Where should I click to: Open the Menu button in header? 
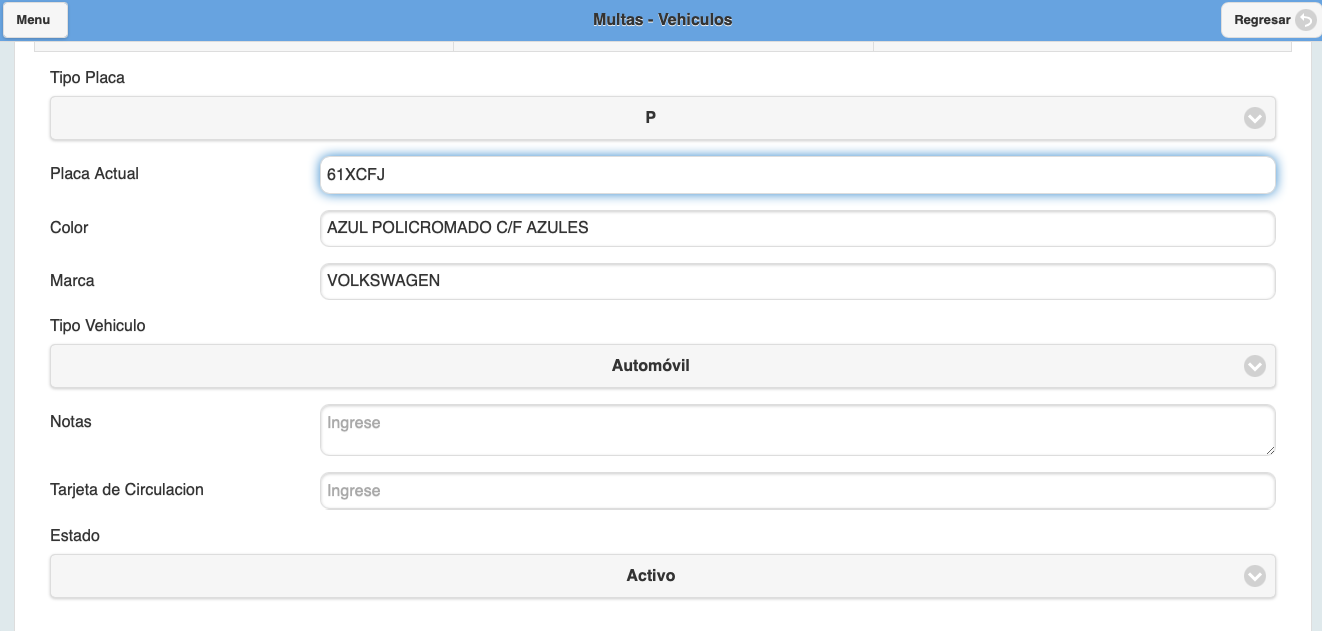coord(34,20)
